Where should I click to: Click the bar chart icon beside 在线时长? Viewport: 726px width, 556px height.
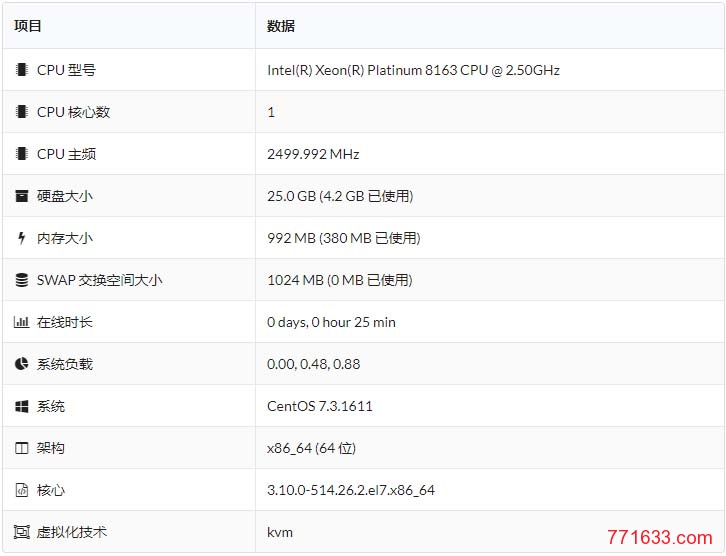click(x=21, y=322)
